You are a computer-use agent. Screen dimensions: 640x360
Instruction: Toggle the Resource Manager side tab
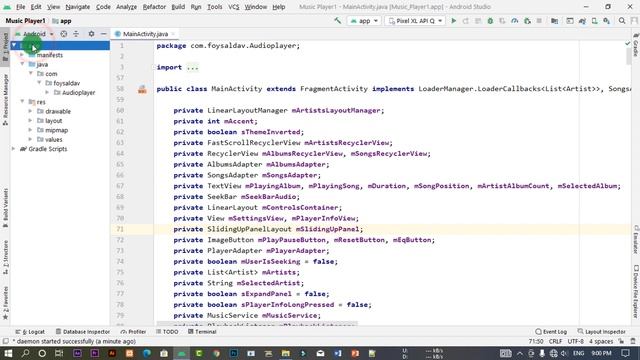click(x=5, y=99)
